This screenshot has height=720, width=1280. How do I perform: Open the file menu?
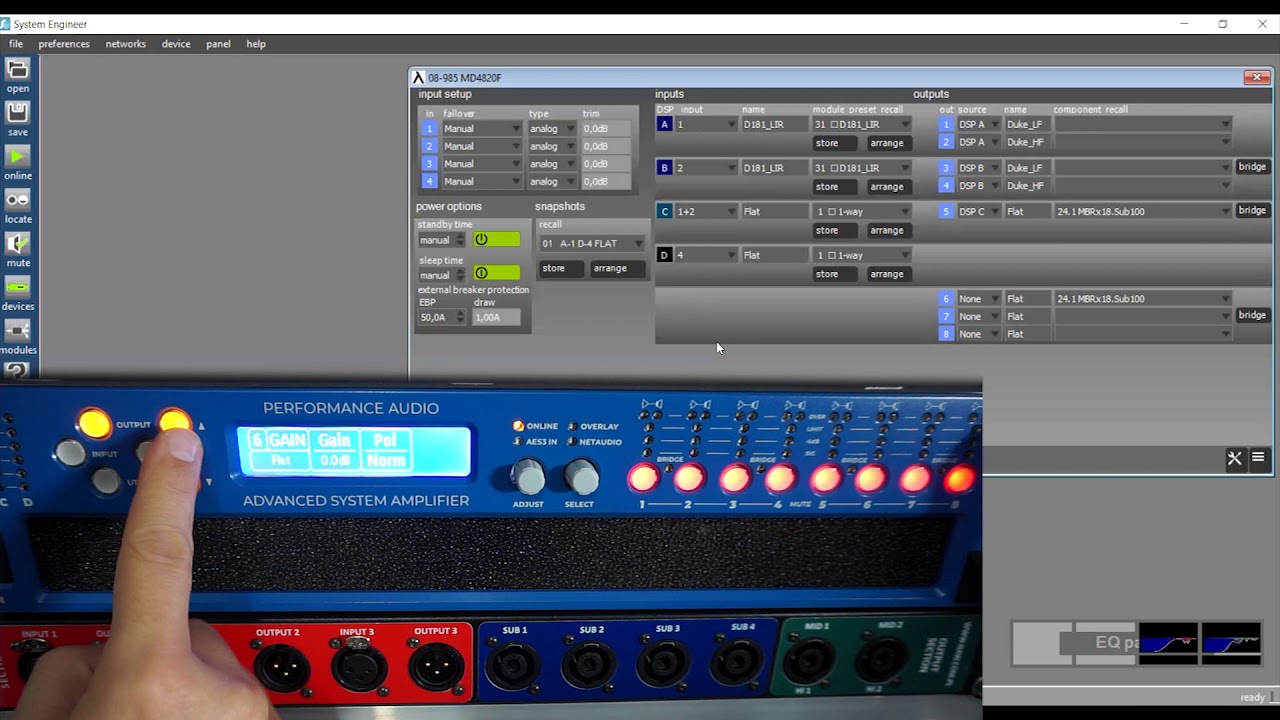coord(16,44)
